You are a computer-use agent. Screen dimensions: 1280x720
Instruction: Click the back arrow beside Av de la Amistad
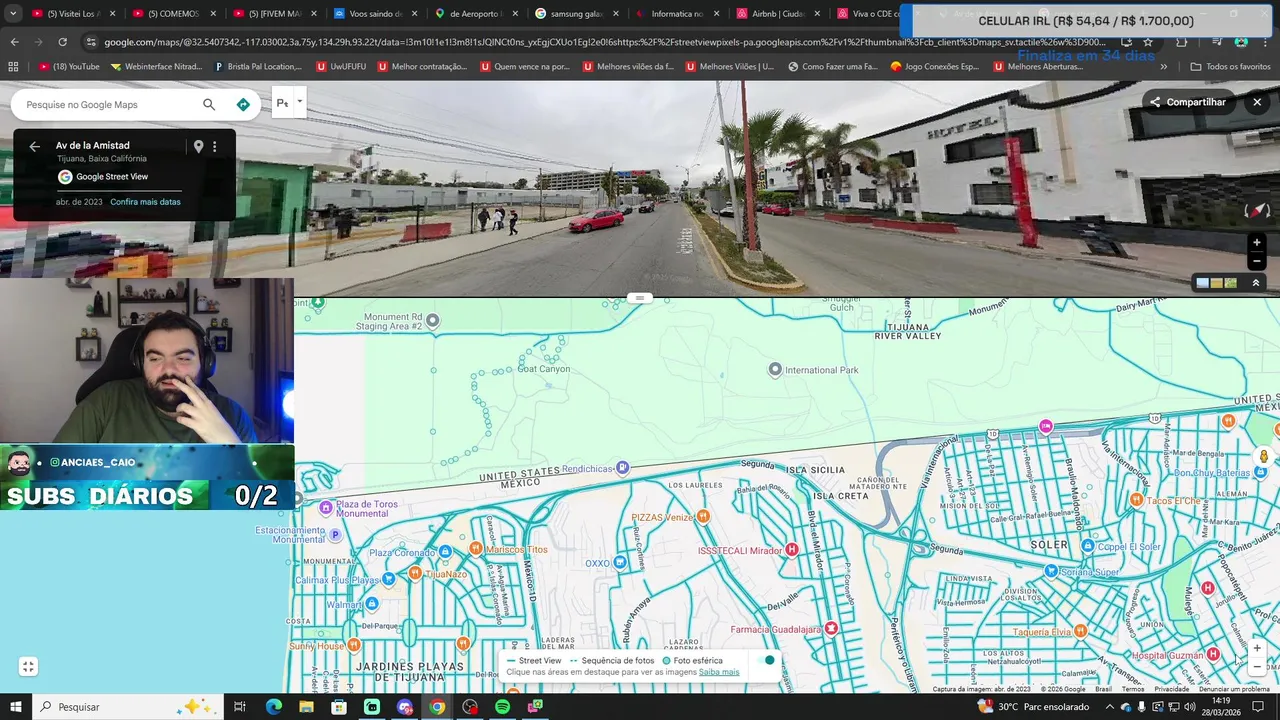point(35,147)
